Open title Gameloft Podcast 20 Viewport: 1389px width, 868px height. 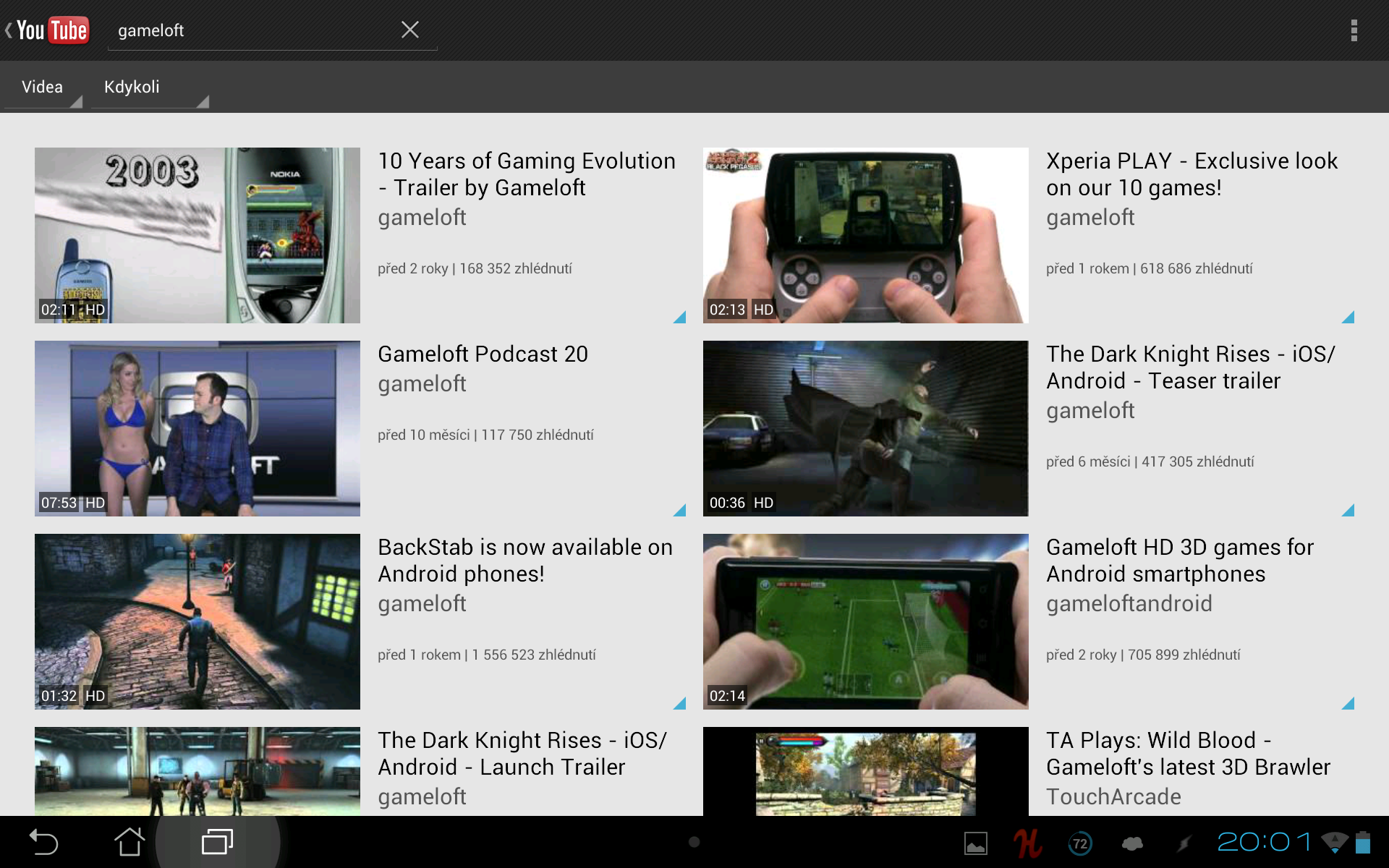(x=483, y=354)
